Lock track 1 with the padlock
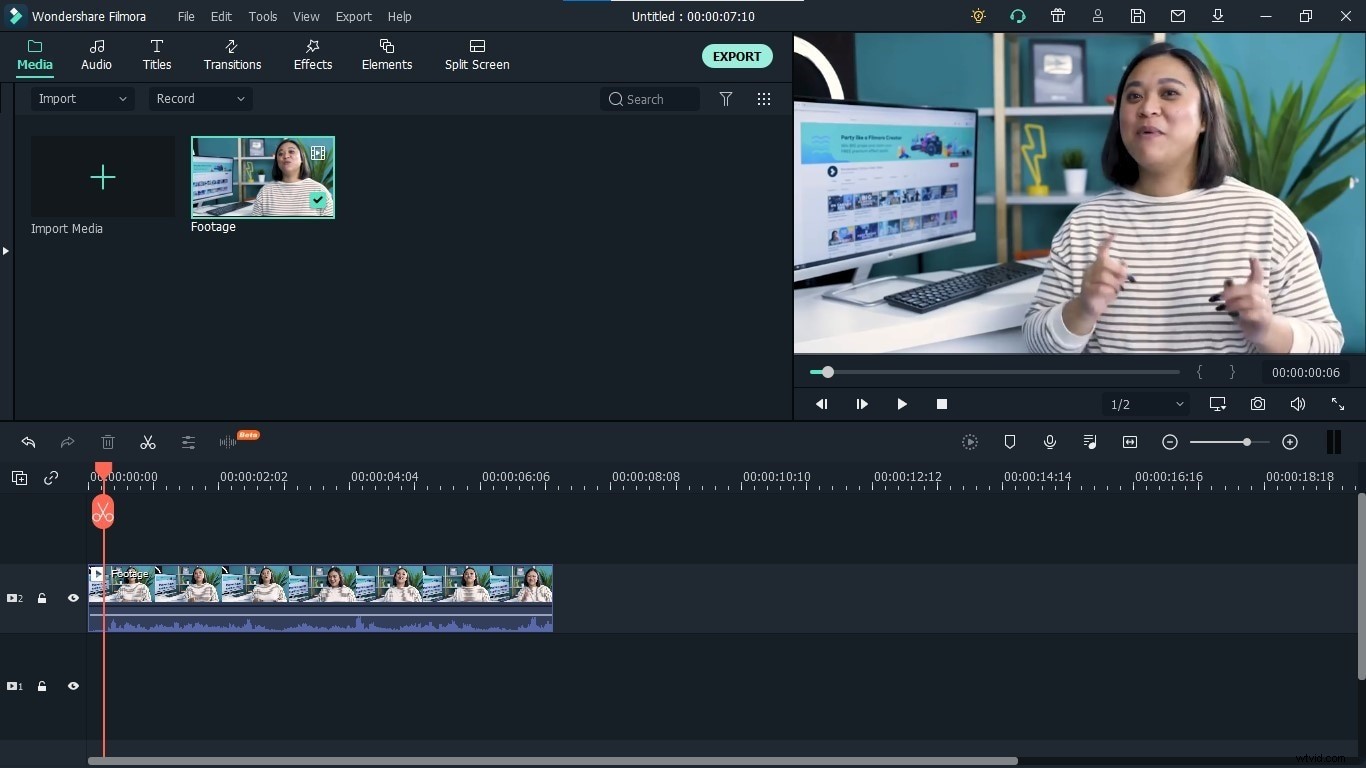 [42, 686]
